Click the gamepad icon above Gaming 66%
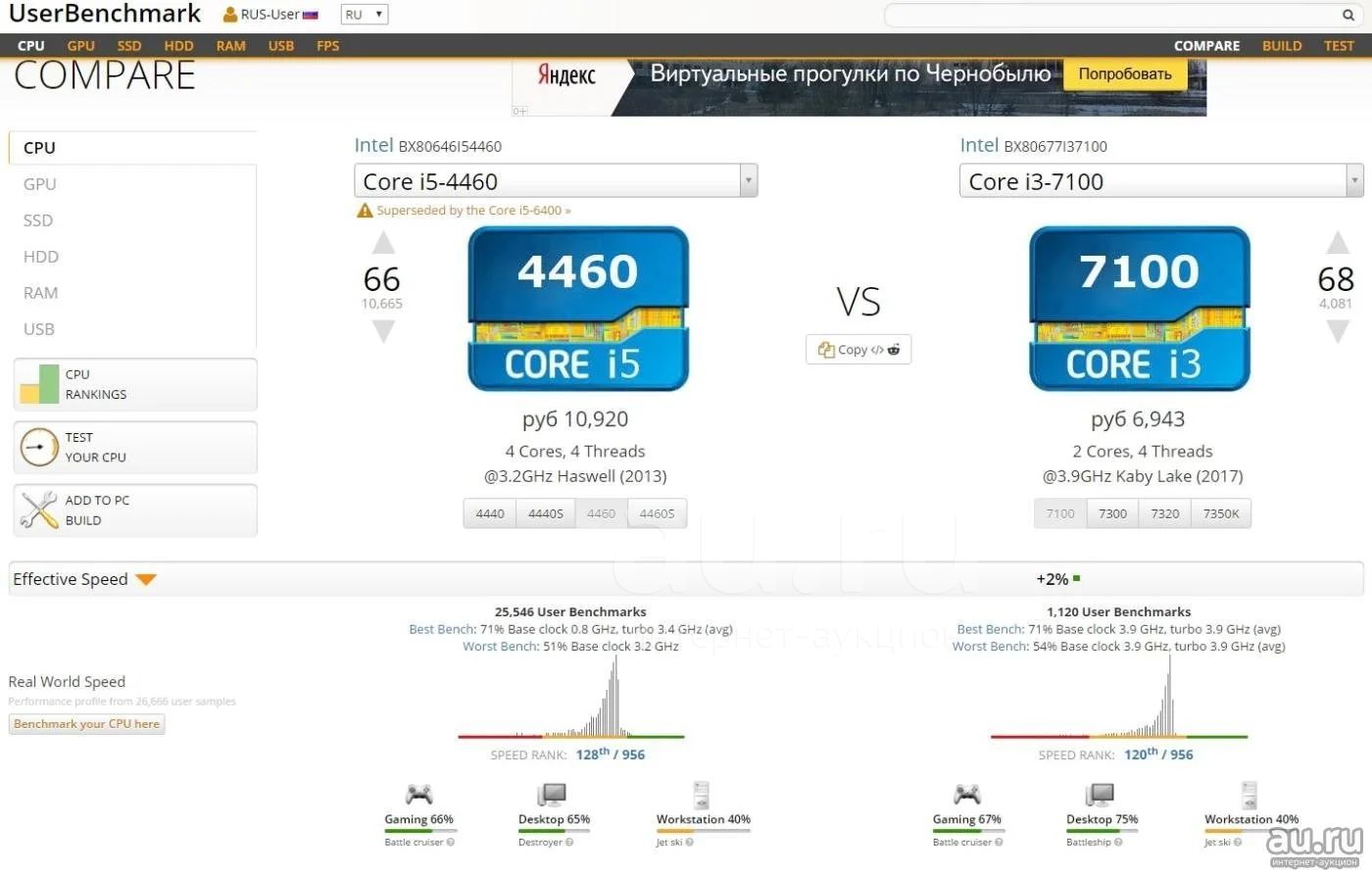This screenshot has height=873, width=1372. [x=418, y=794]
